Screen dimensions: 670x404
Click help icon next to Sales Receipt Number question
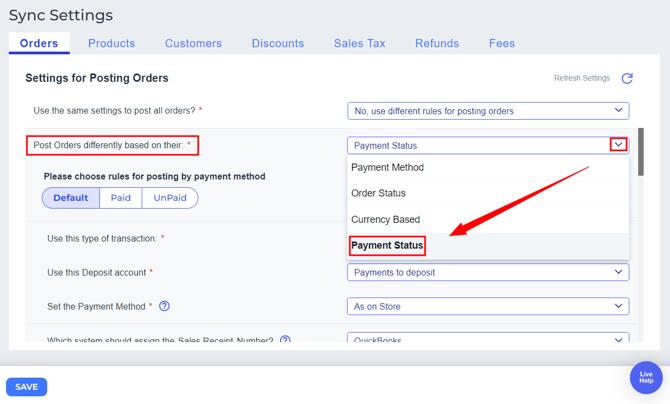pos(285,340)
